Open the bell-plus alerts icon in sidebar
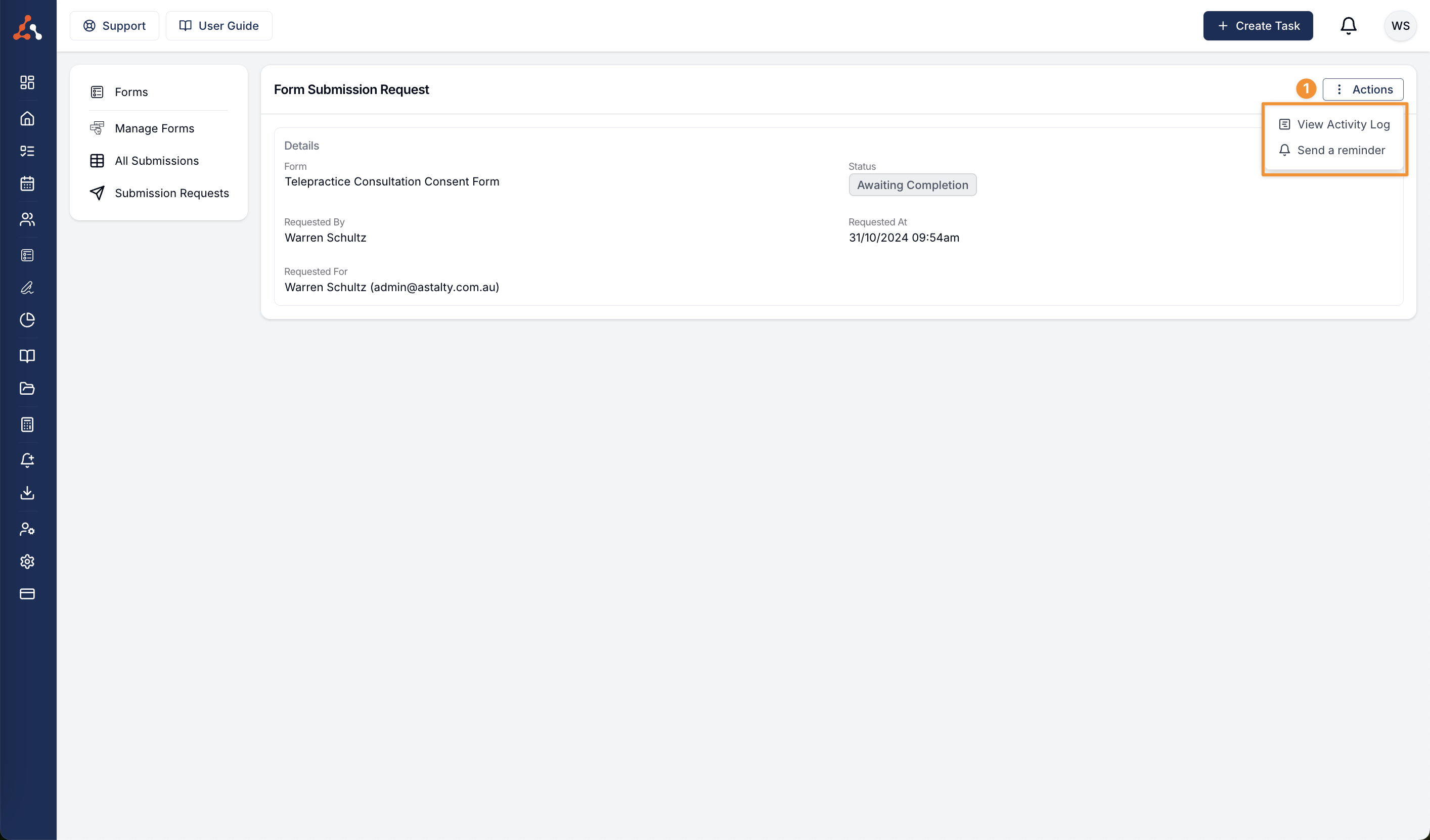 tap(27, 460)
